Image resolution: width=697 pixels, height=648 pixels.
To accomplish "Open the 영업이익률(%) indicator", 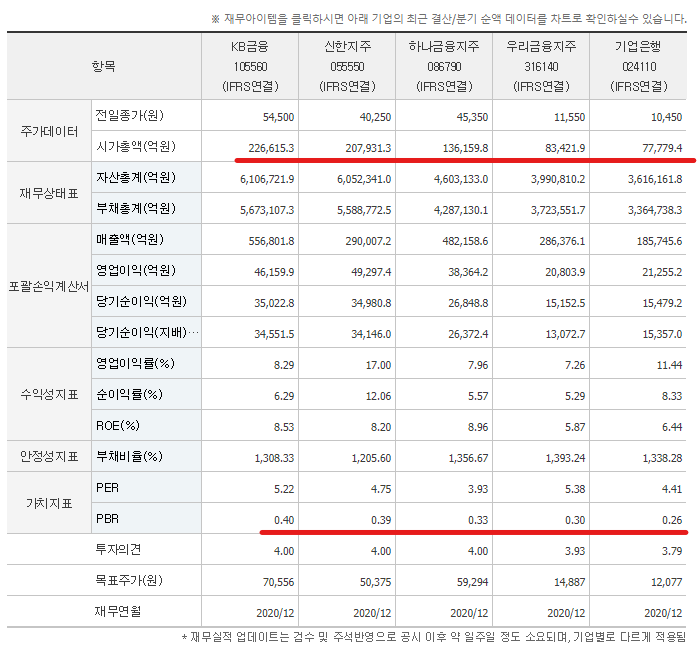I will [x=135, y=363].
